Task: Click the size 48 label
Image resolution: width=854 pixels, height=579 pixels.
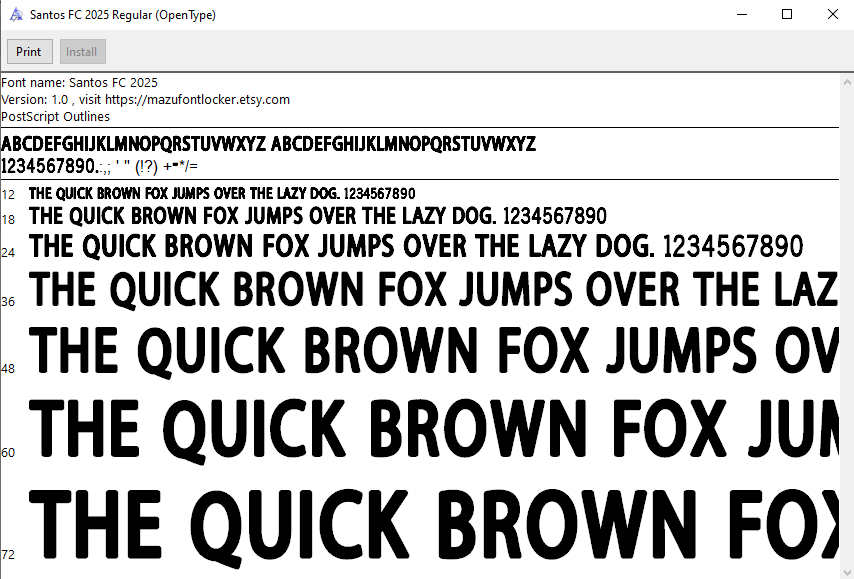Action: tap(8, 369)
